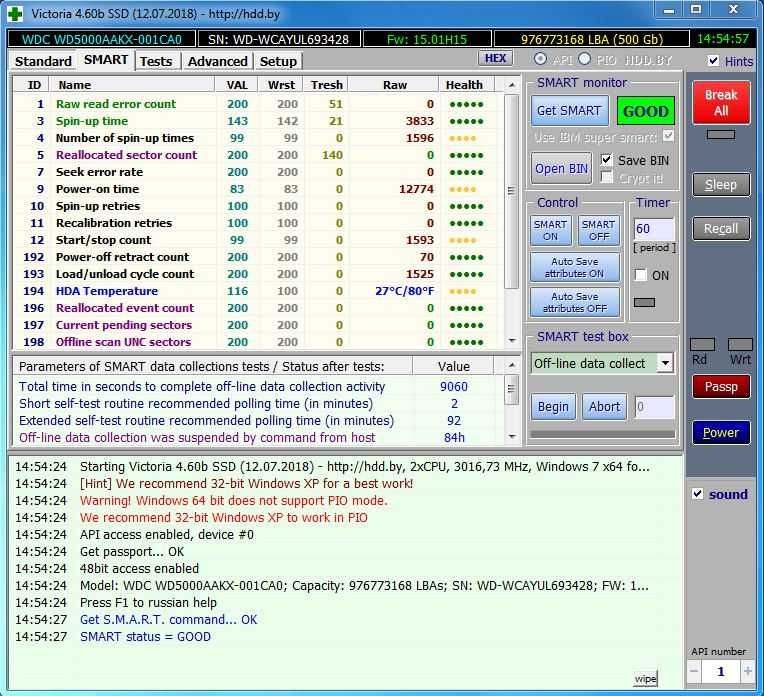
Task: Toggle Use IBM super smart checkbox
Action: [669, 136]
